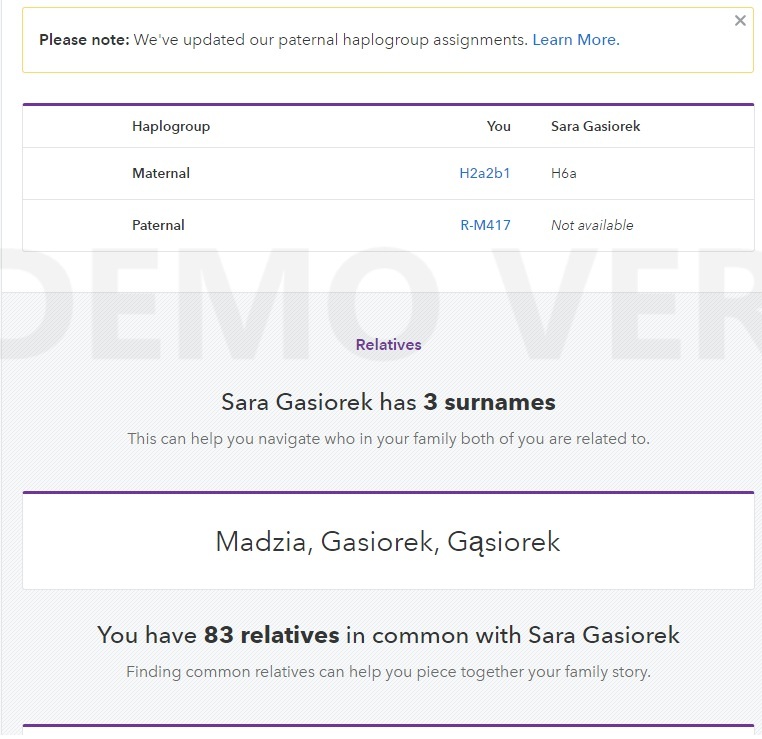
Task: Click the Not available paternal value
Action: 592,225
